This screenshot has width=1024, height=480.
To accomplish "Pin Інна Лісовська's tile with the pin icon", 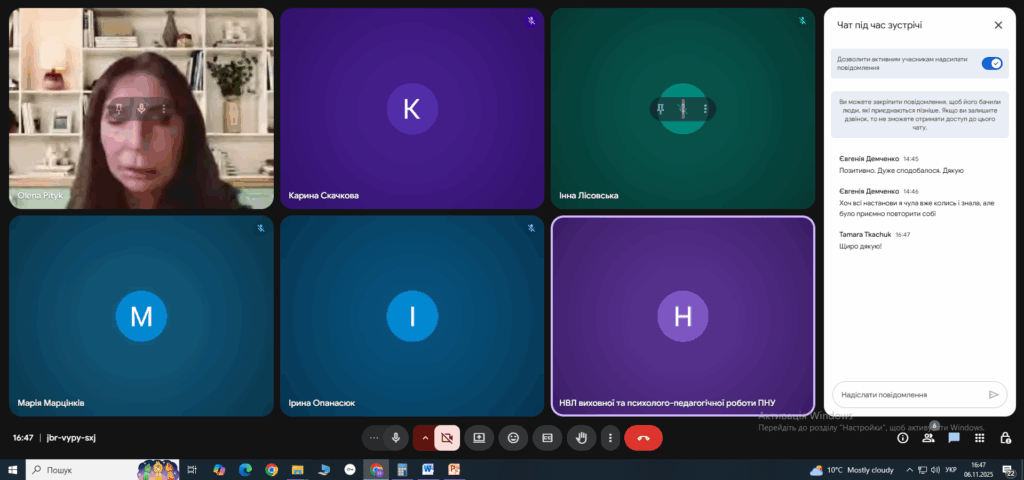I will tap(661, 109).
